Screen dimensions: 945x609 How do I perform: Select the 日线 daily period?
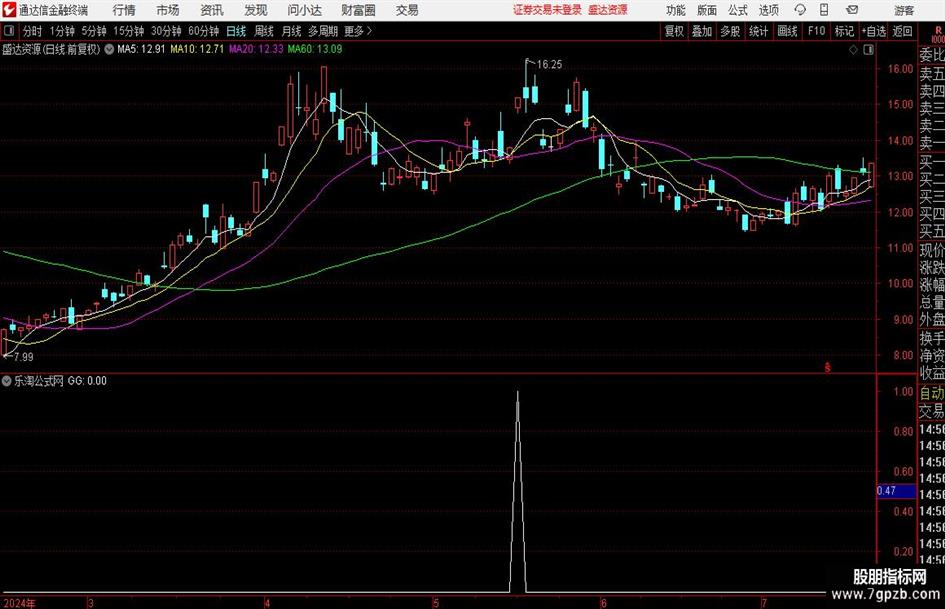[236, 31]
